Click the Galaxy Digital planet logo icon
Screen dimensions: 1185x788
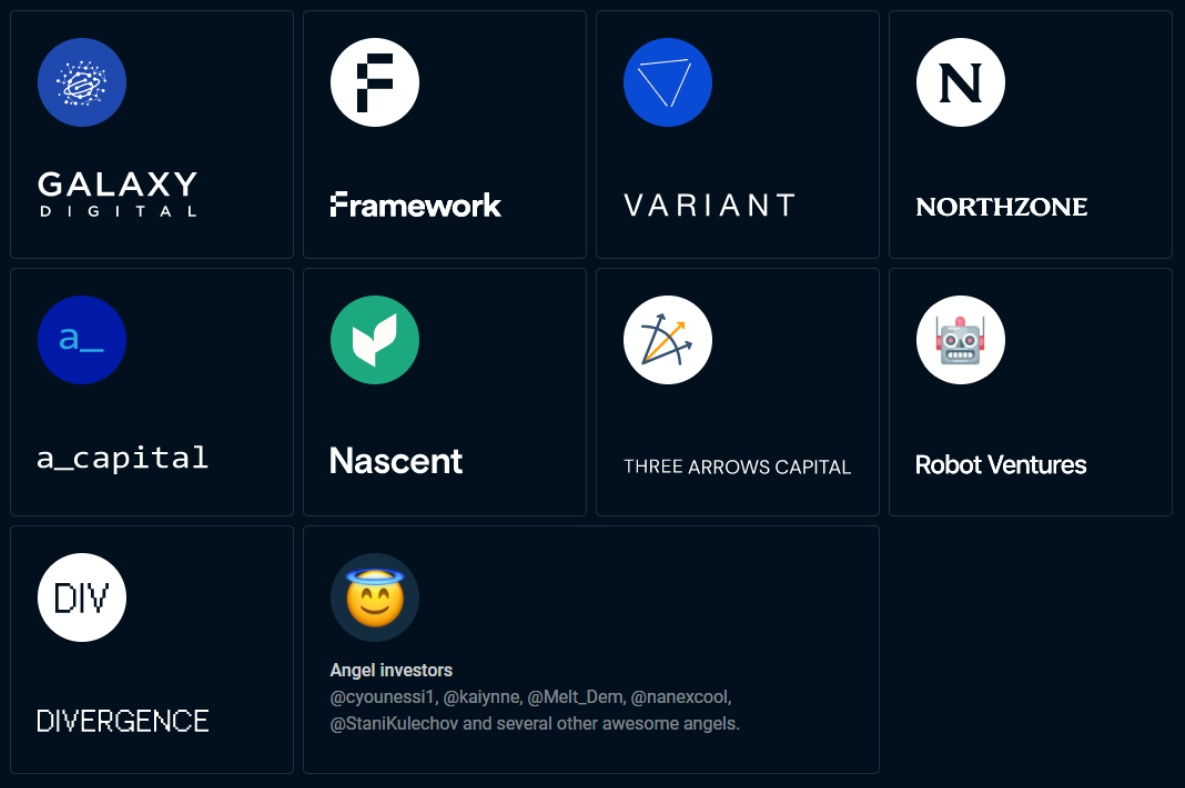point(82,83)
